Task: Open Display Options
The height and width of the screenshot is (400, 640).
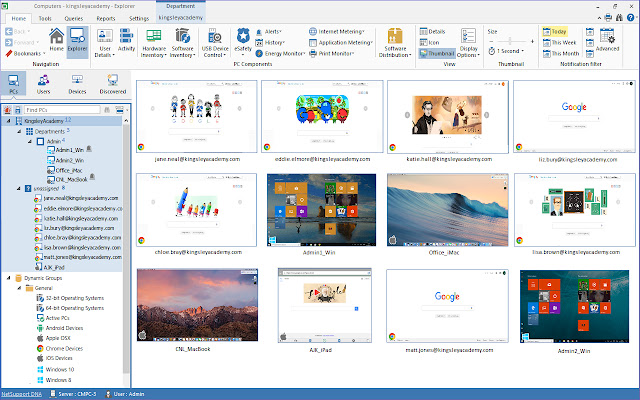Action: pyautogui.click(x=468, y=43)
